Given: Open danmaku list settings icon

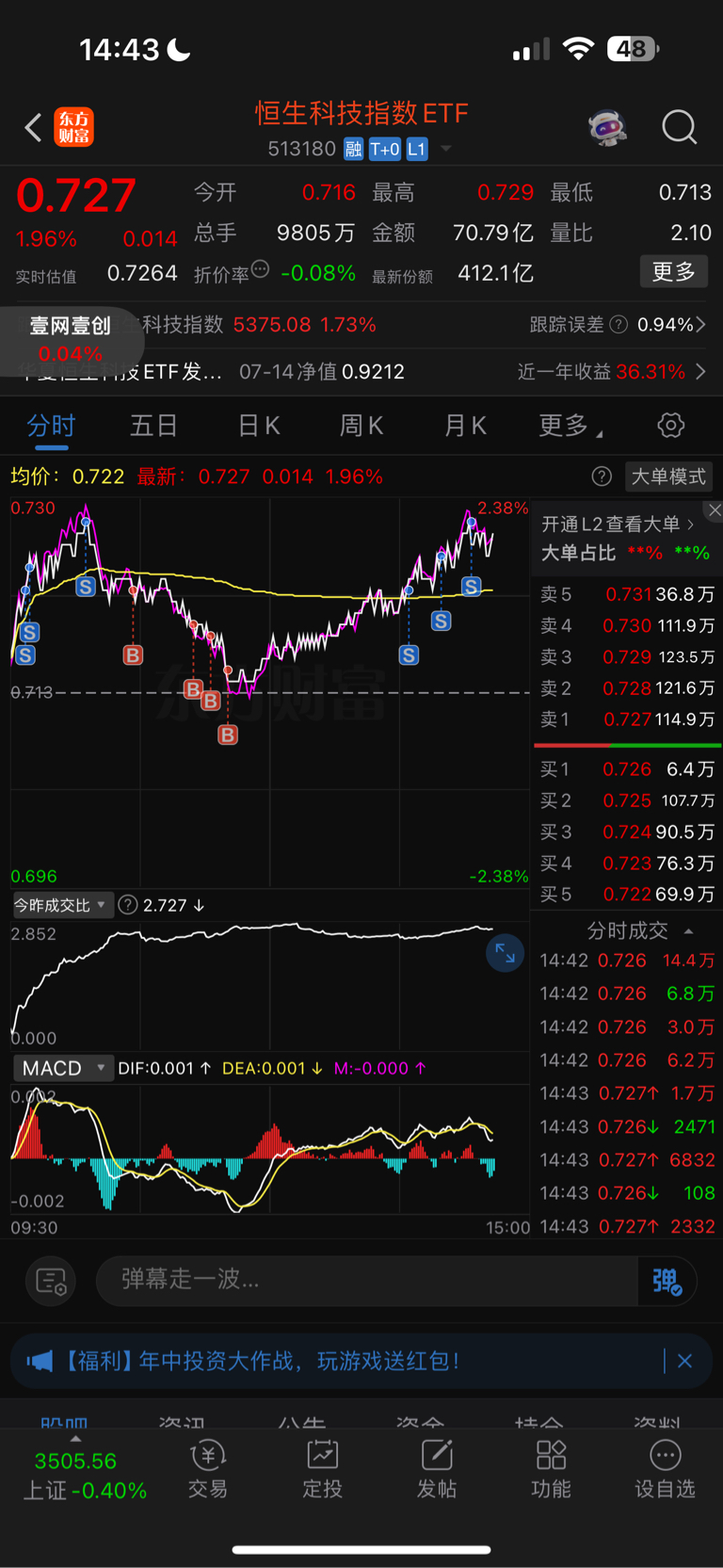Looking at the screenshot, I should click(51, 1281).
